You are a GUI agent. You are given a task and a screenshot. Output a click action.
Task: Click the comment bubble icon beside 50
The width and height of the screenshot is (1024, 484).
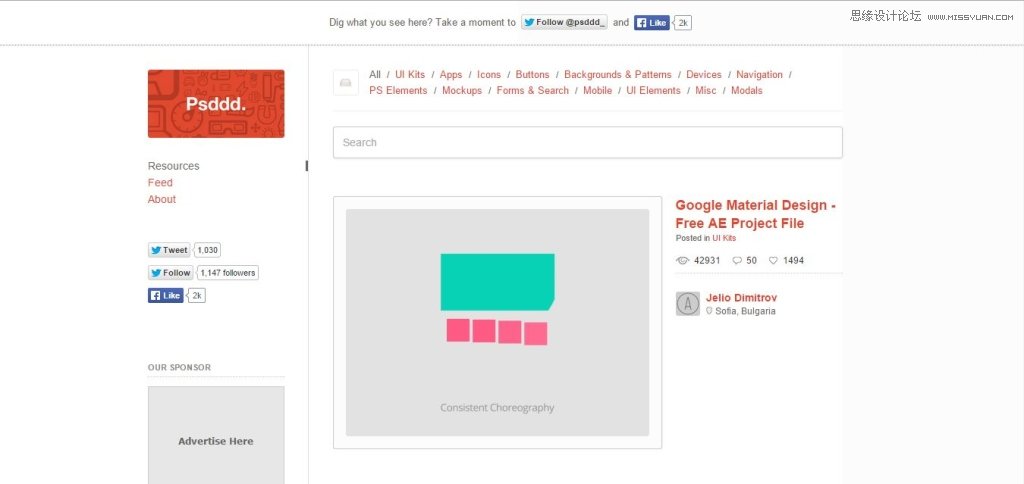coord(737,261)
